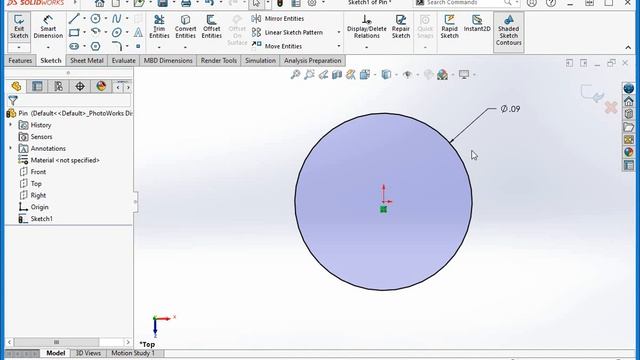This screenshot has width=640, height=360.
Task: Select the Circle sketch tool
Action: click(96, 18)
